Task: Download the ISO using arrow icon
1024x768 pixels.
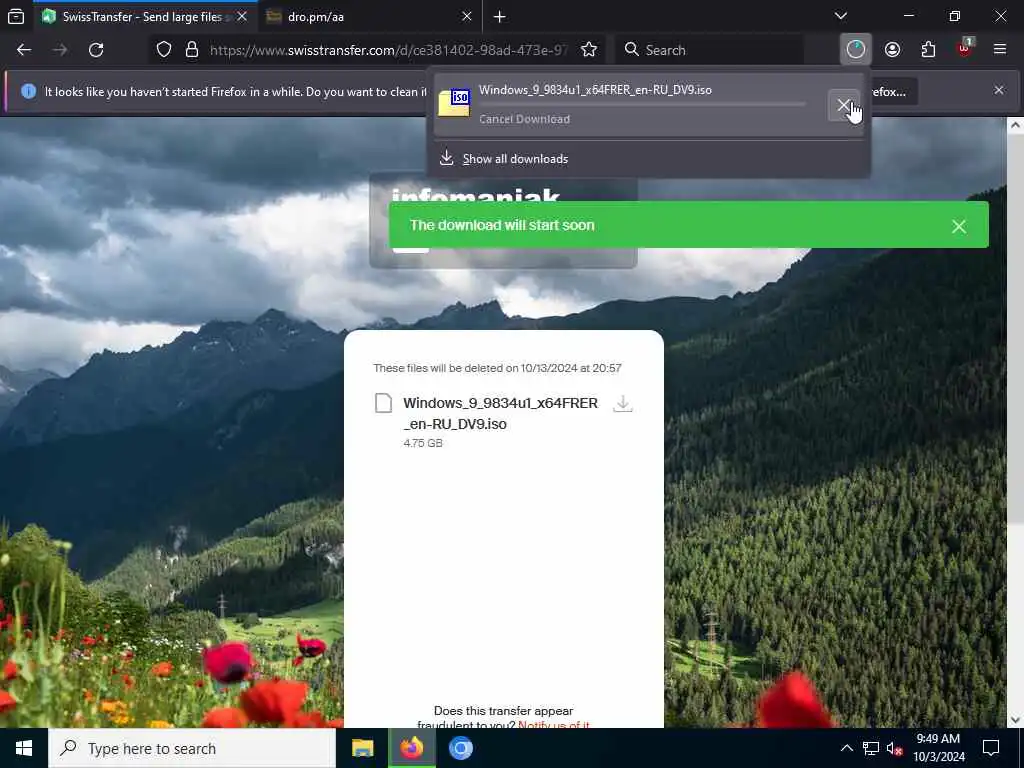Action: point(623,404)
